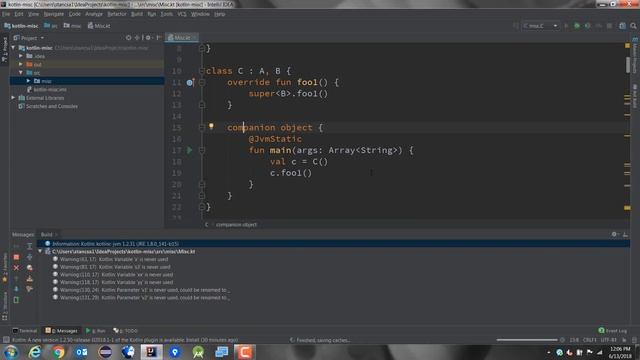Click the Project panel settings gear icon

(x=149, y=38)
